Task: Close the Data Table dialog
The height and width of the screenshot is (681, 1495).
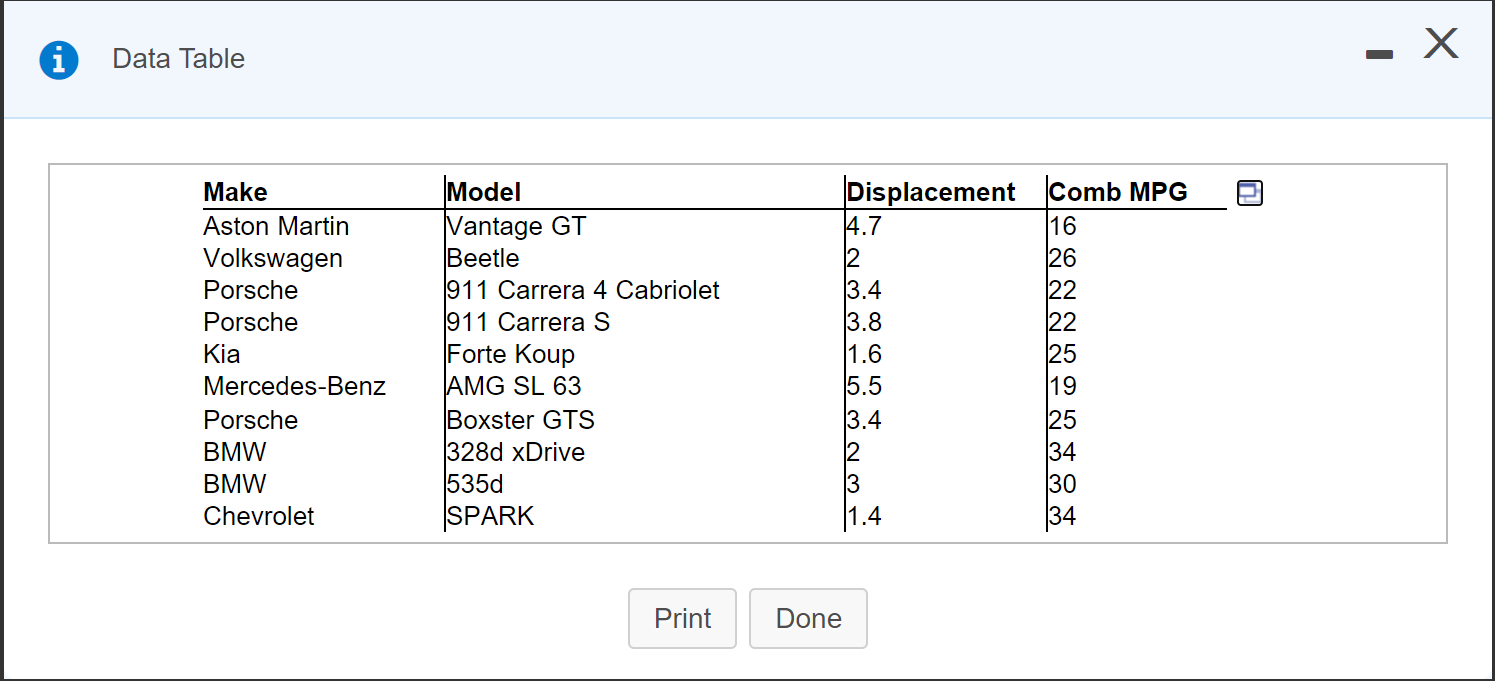Action: coord(1440,44)
